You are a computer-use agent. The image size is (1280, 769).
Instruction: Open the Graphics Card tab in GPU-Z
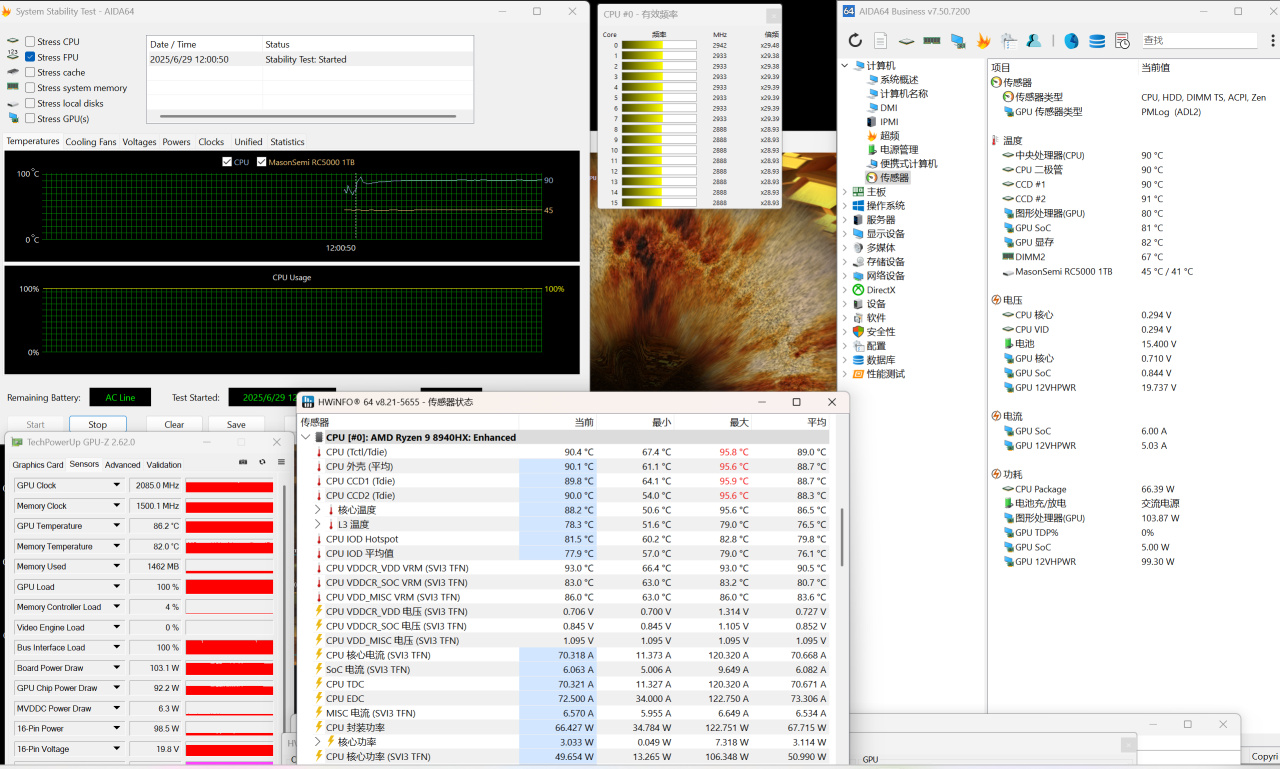pyautogui.click(x=38, y=465)
